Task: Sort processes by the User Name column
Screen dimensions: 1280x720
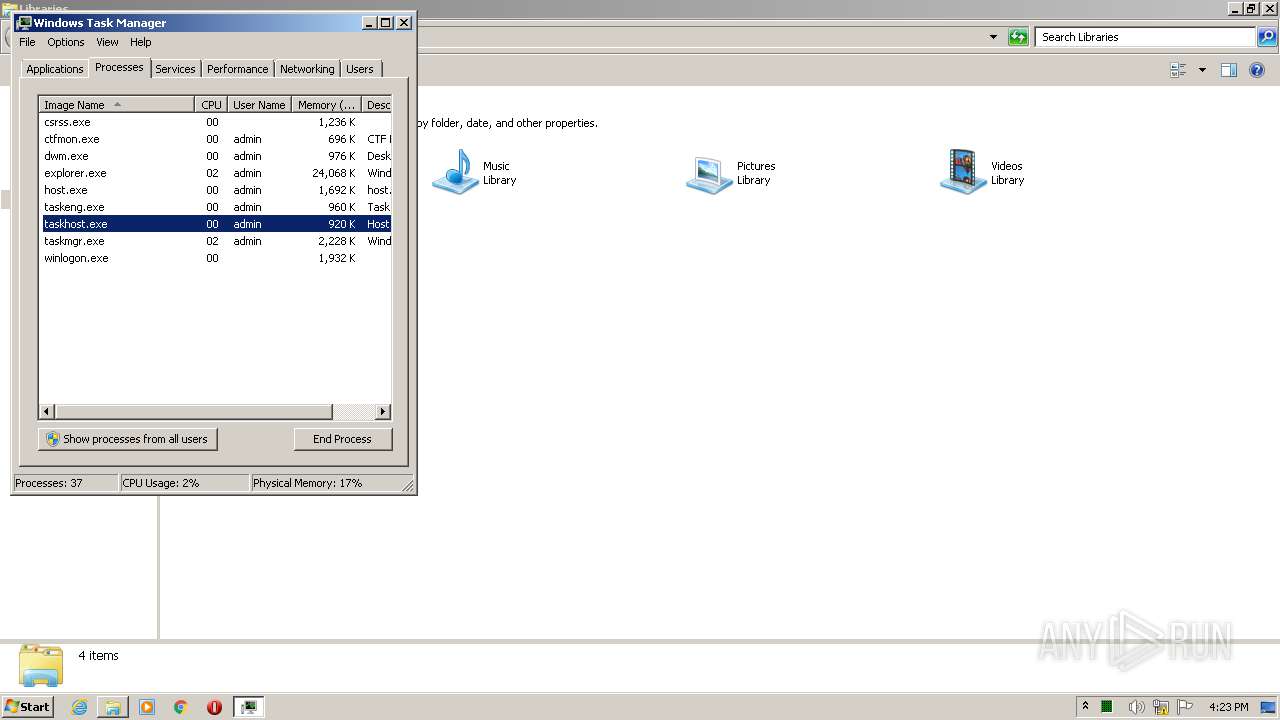Action: (x=259, y=105)
